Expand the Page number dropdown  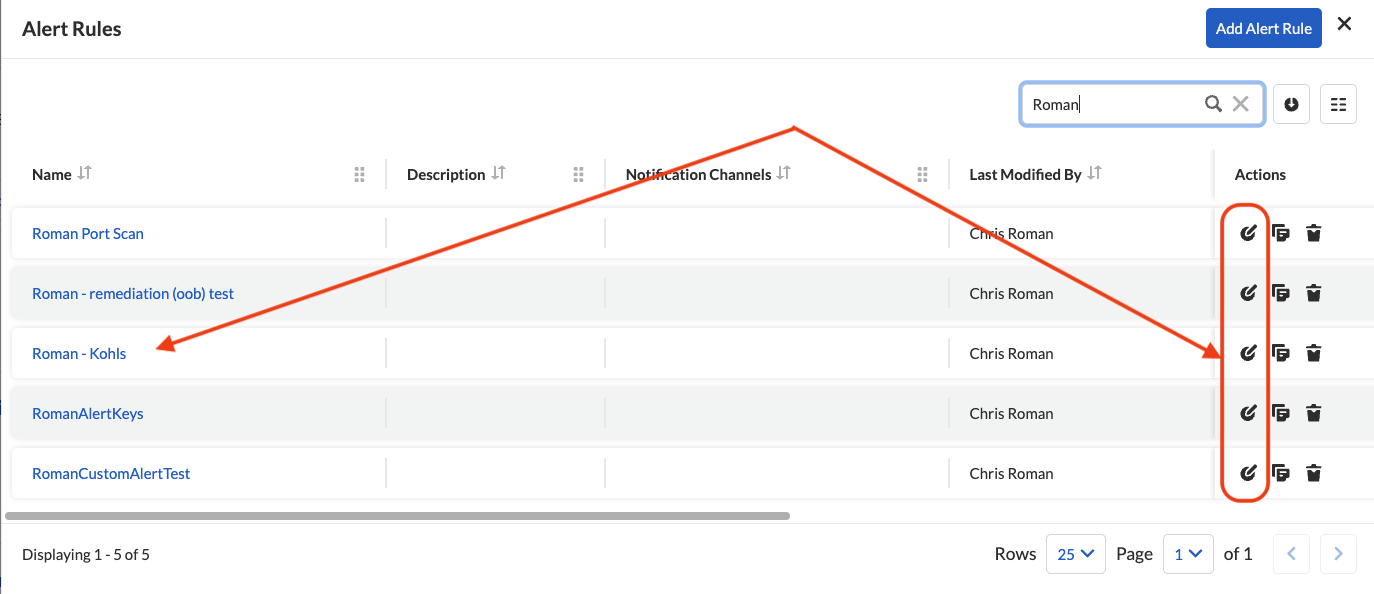point(1188,554)
